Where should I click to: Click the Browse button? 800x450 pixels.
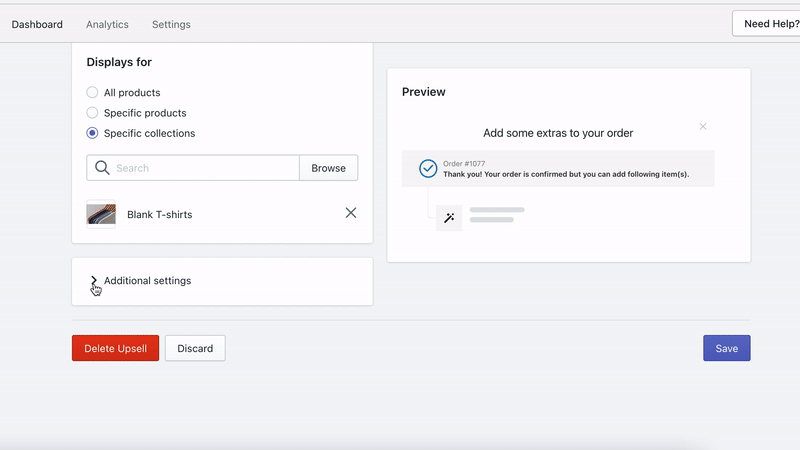329,168
